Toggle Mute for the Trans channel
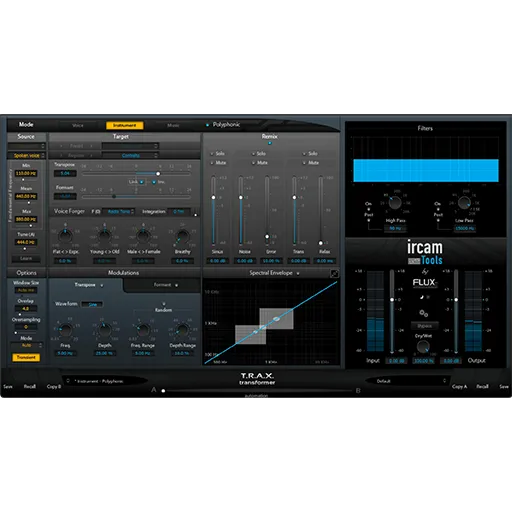512x512 pixels. 304,163
